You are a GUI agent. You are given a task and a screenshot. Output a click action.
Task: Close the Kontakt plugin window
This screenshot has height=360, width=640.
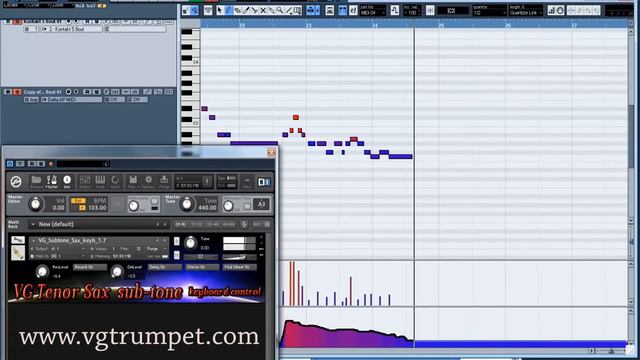271,152
